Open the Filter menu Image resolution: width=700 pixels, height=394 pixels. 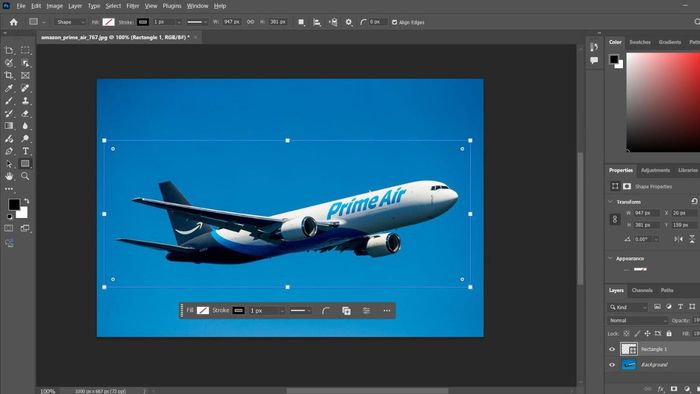(133, 6)
